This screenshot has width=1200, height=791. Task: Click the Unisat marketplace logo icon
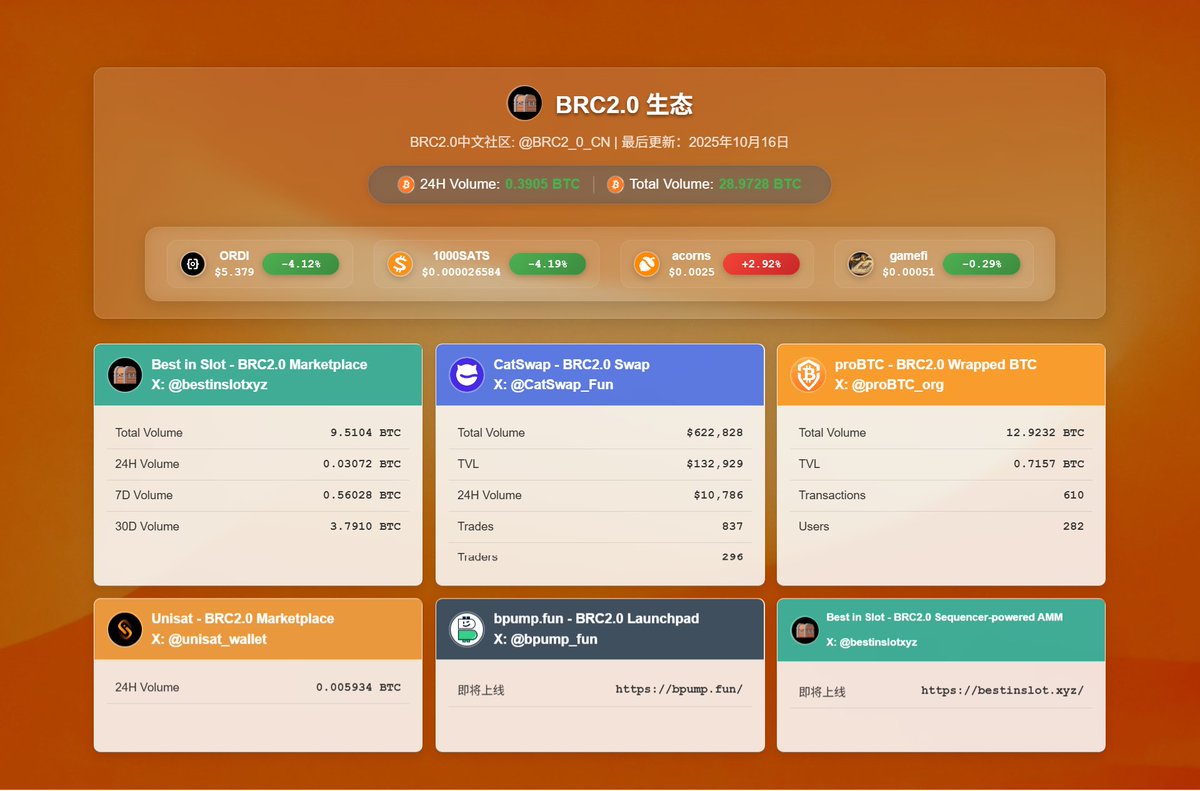tap(124, 629)
